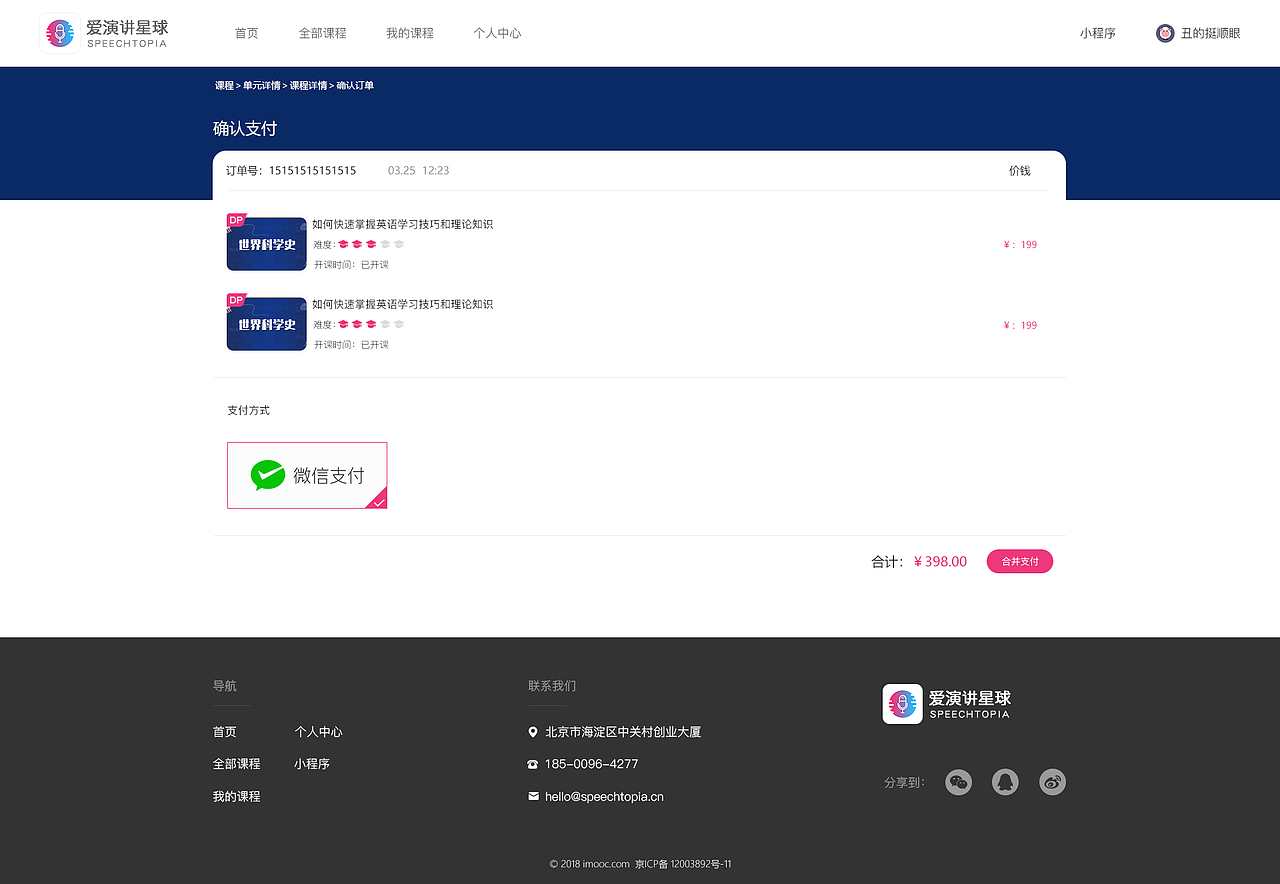Click the location pin icon next to the address
This screenshot has height=884, width=1280.
click(x=533, y=731)
